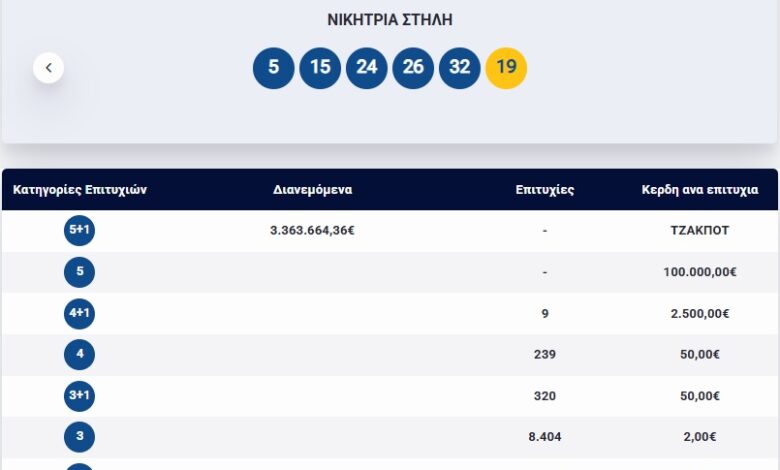Select the blue ball numbered 32

[x=460, y=68]
